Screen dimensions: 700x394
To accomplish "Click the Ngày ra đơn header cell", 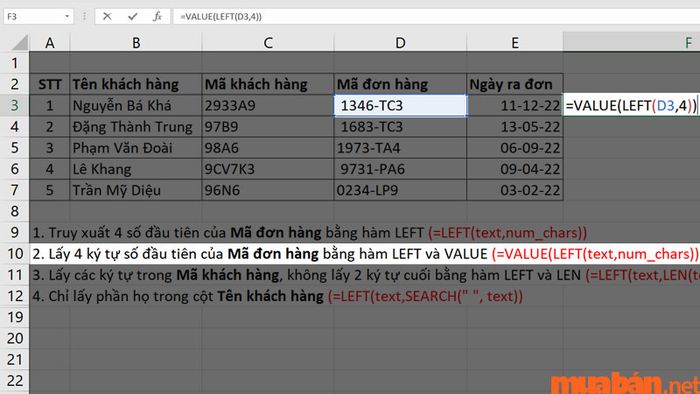I will [515, 84].
